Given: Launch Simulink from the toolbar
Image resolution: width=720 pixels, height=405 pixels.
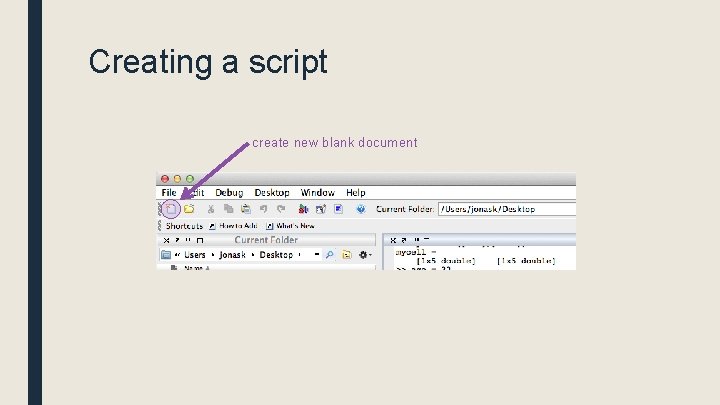Looking at the screenshot, I should (303, 209).
